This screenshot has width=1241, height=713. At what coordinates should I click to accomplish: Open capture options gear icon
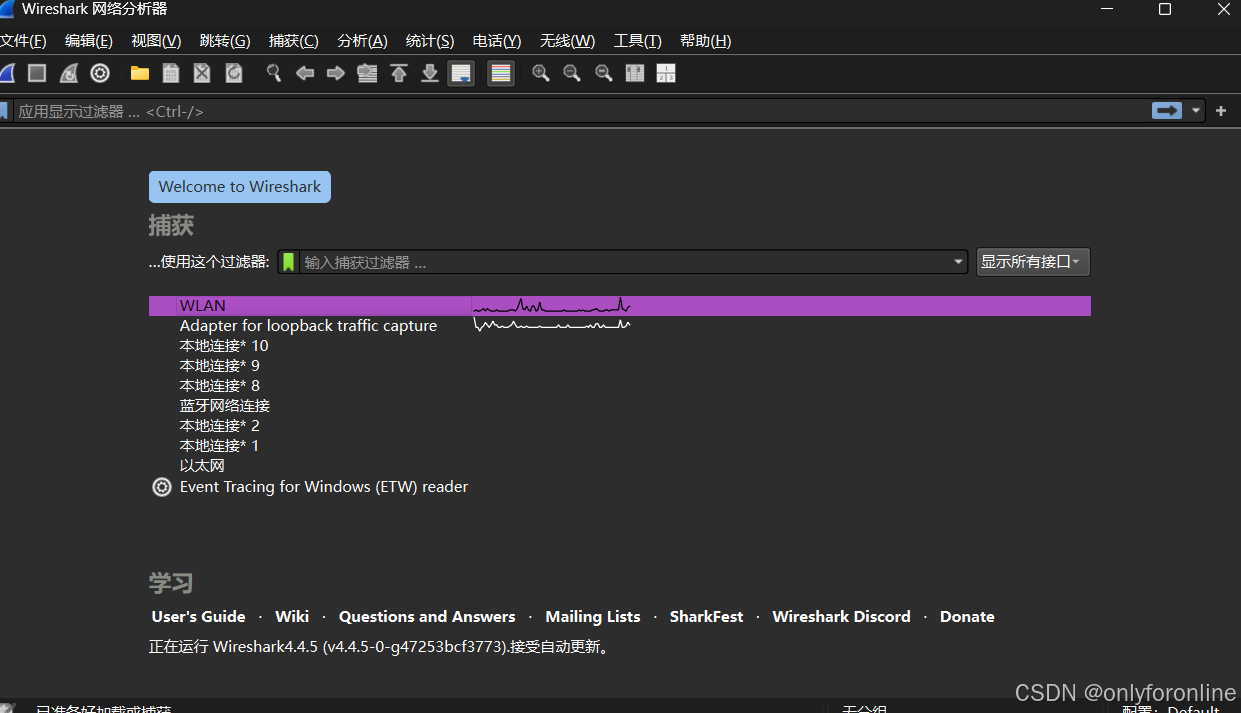tap(100, 73)
